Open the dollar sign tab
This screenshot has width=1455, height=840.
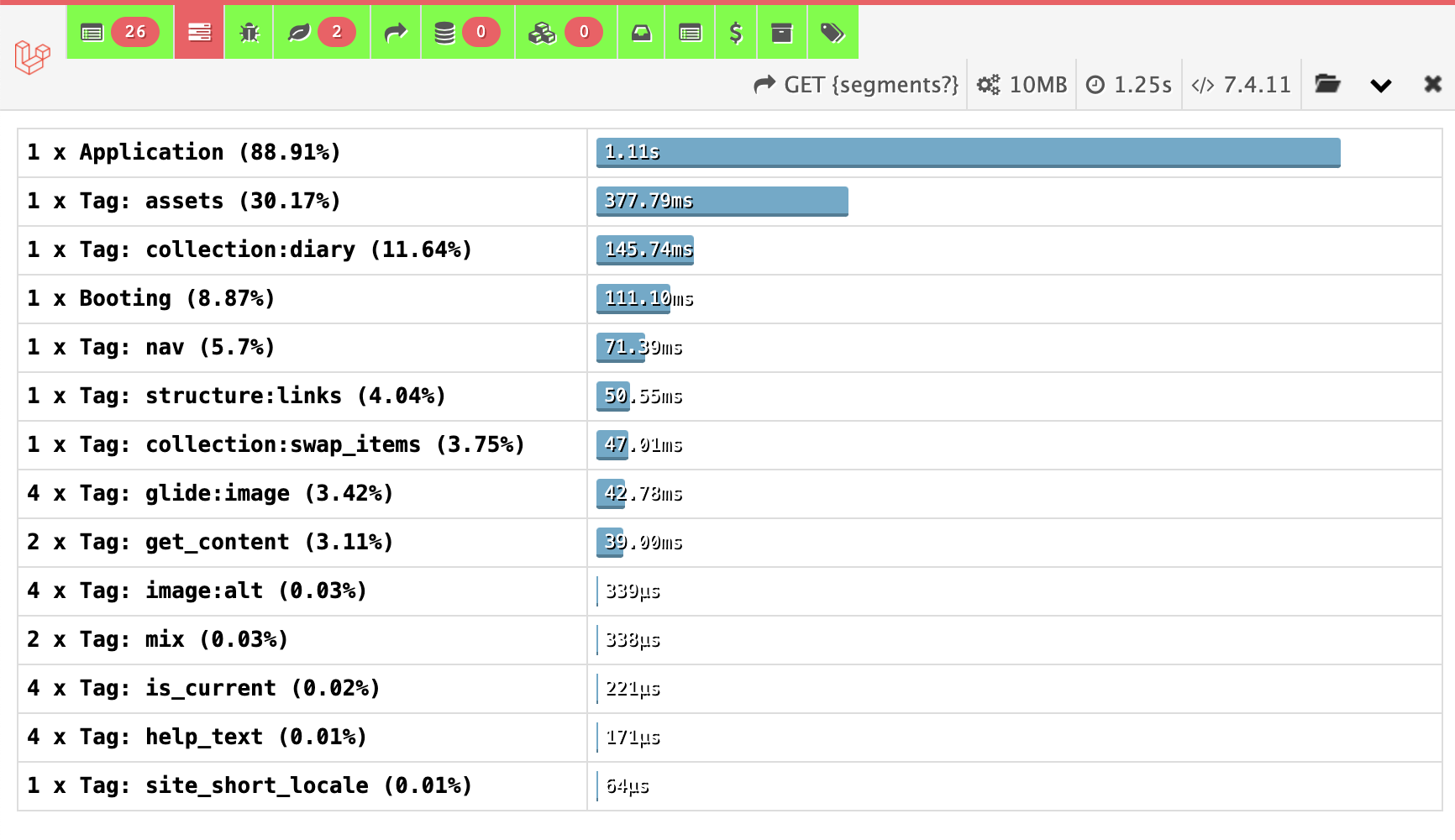point(736,33)
